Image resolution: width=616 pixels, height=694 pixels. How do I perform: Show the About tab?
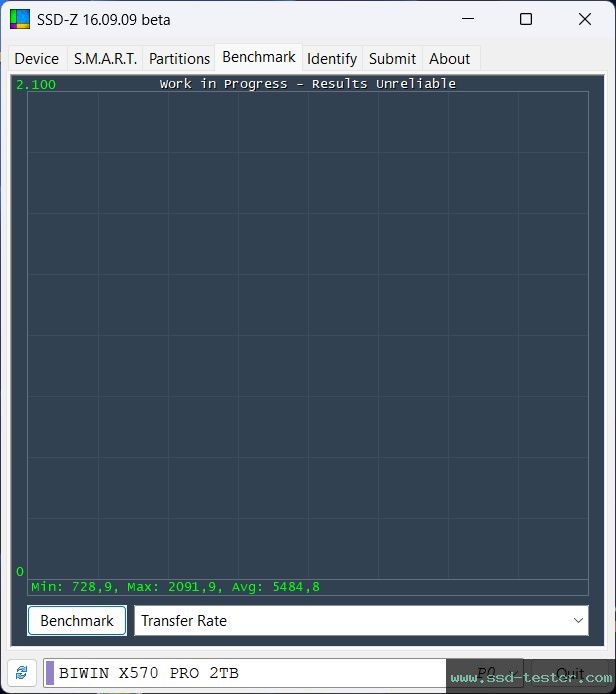[450, 58]
